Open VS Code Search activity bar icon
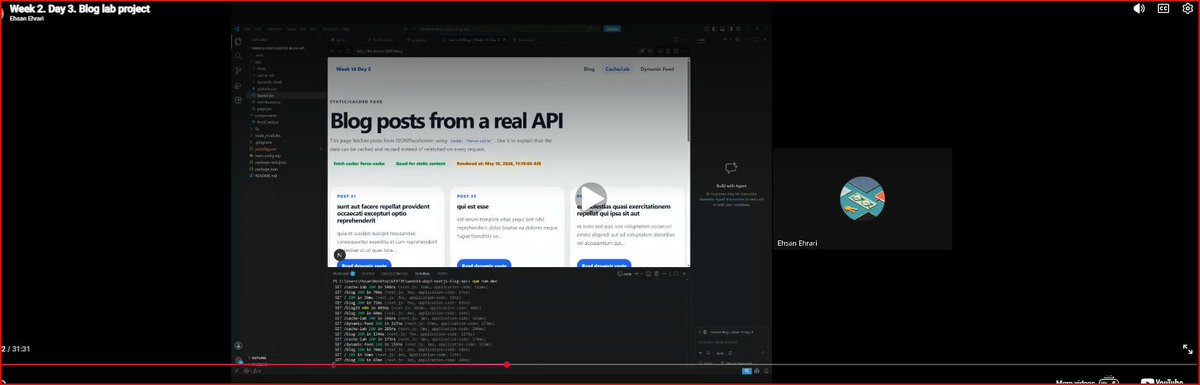This screenshot has height=385, width=1200. point(238,56)
